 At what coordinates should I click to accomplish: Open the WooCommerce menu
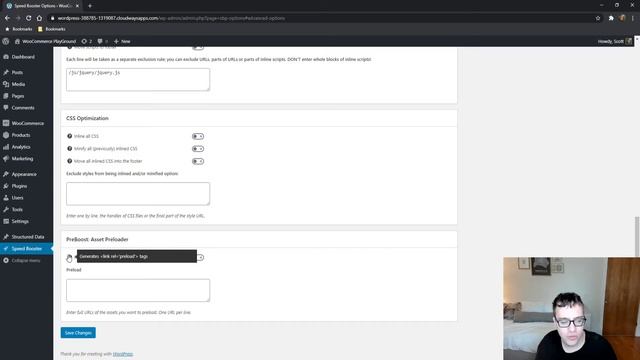(x=27, y=123)
